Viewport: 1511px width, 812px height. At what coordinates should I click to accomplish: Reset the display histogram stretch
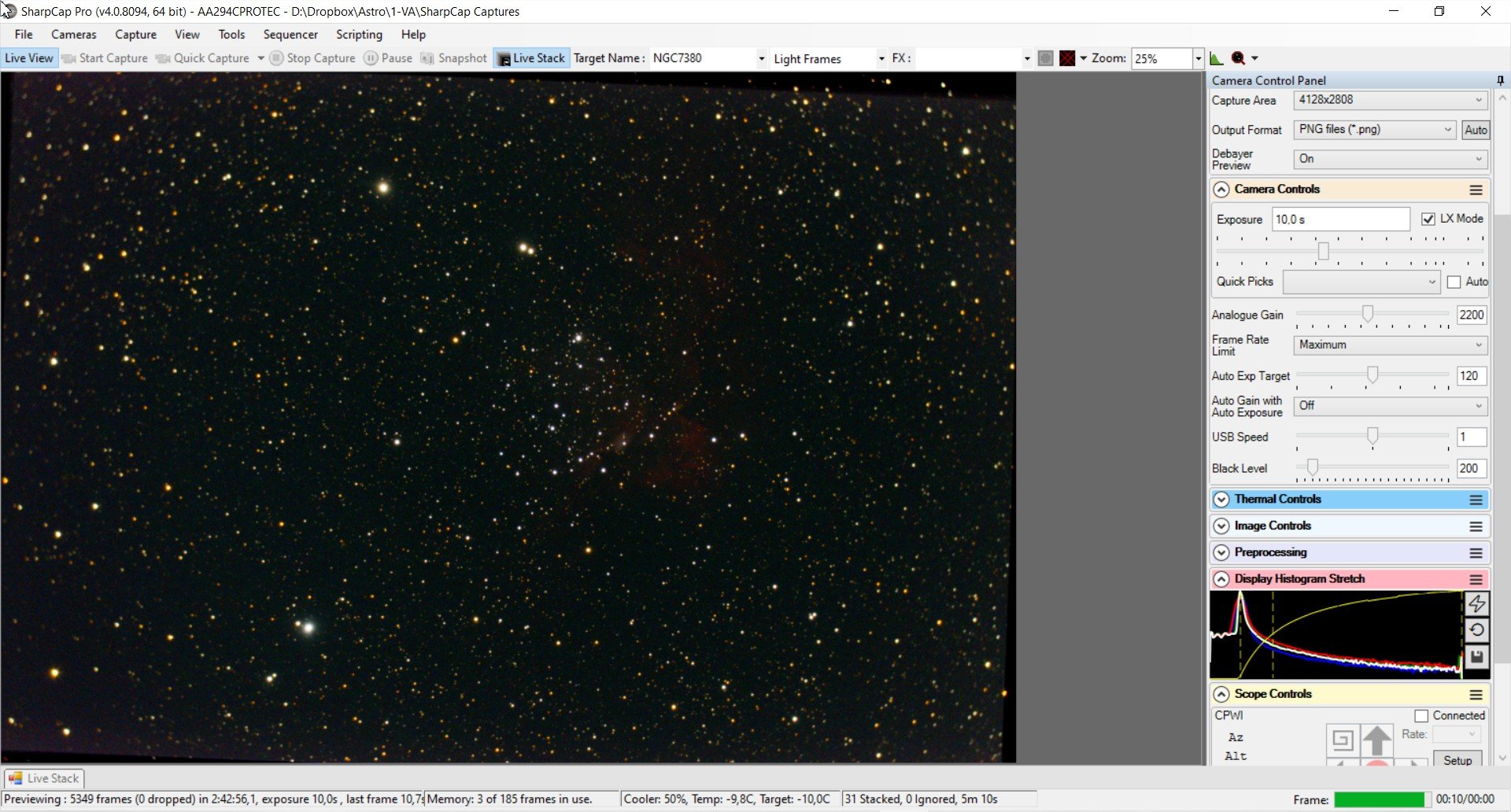(1477, 630)
